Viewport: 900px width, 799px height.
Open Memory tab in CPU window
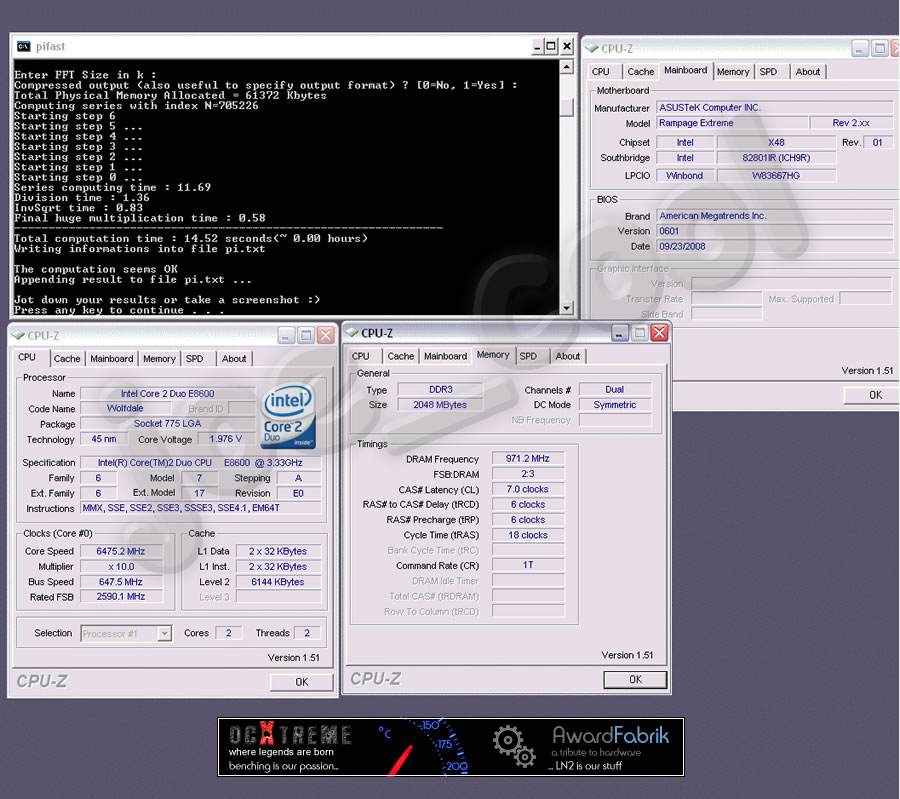[159, 359]
